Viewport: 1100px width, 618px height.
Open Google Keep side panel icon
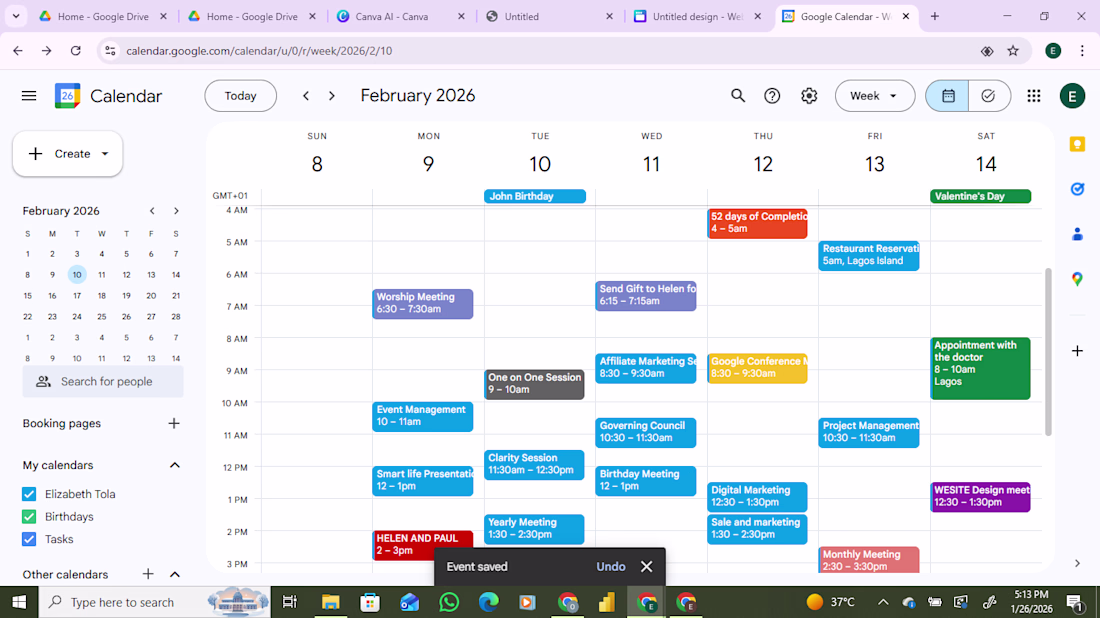1077,145
